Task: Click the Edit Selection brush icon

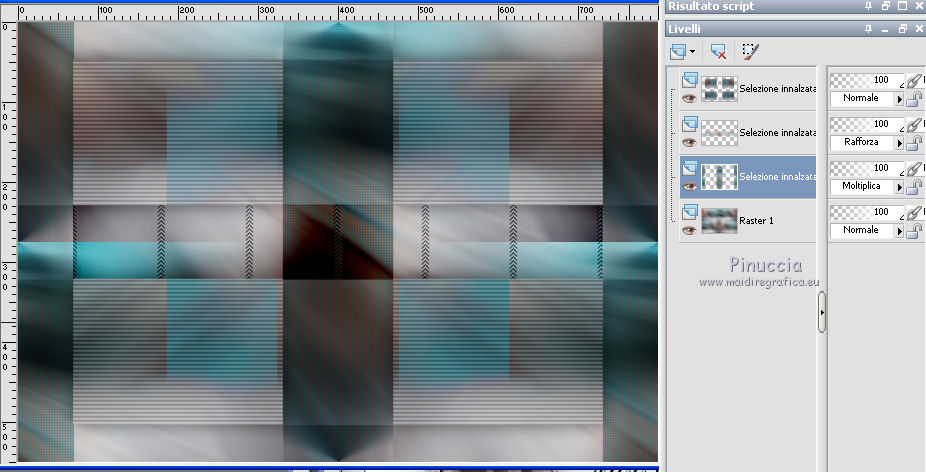Action: coord(750,51)
